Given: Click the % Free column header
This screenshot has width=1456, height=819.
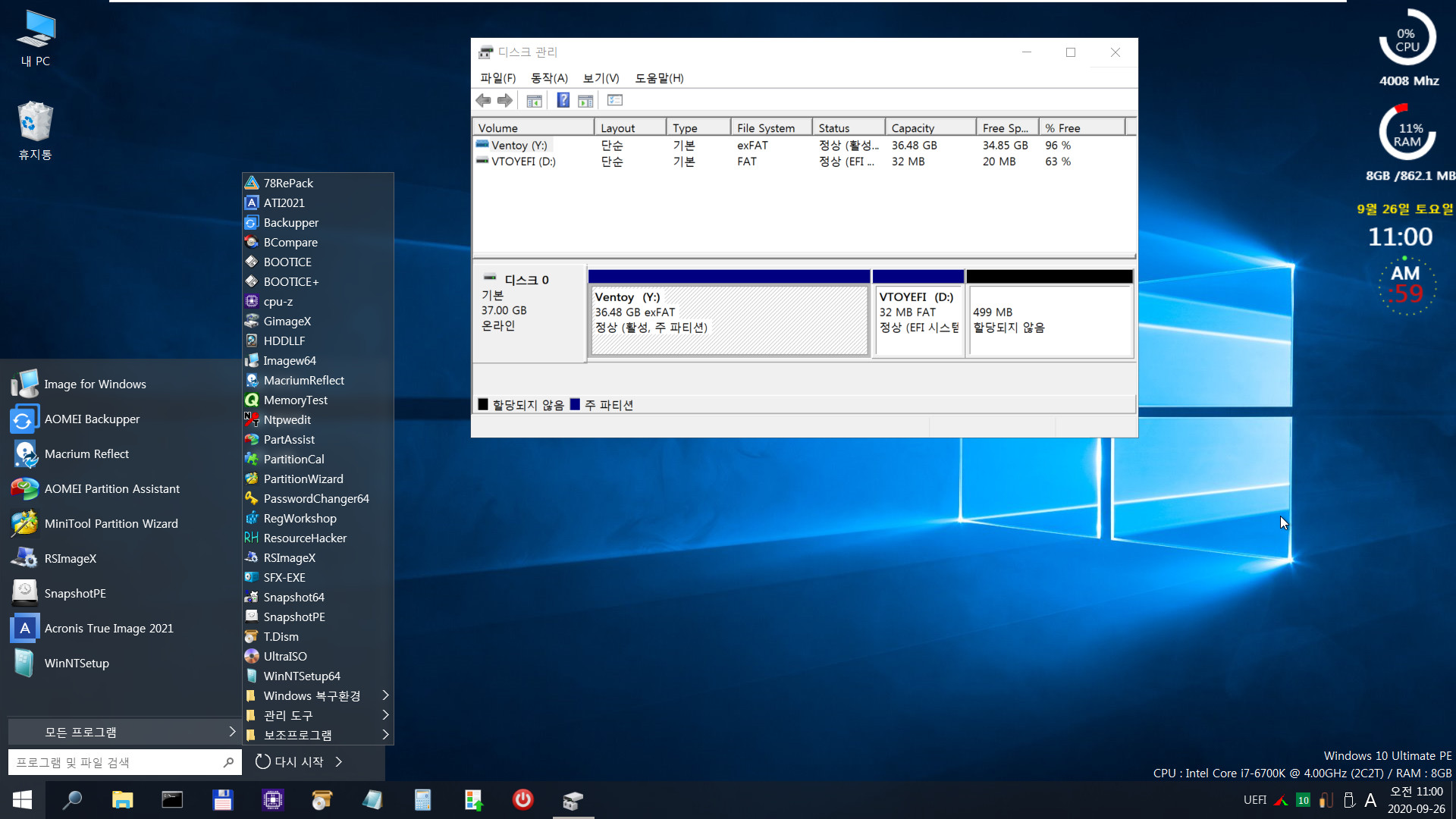Looking at the screenshot, I should tap(1082, 128).
